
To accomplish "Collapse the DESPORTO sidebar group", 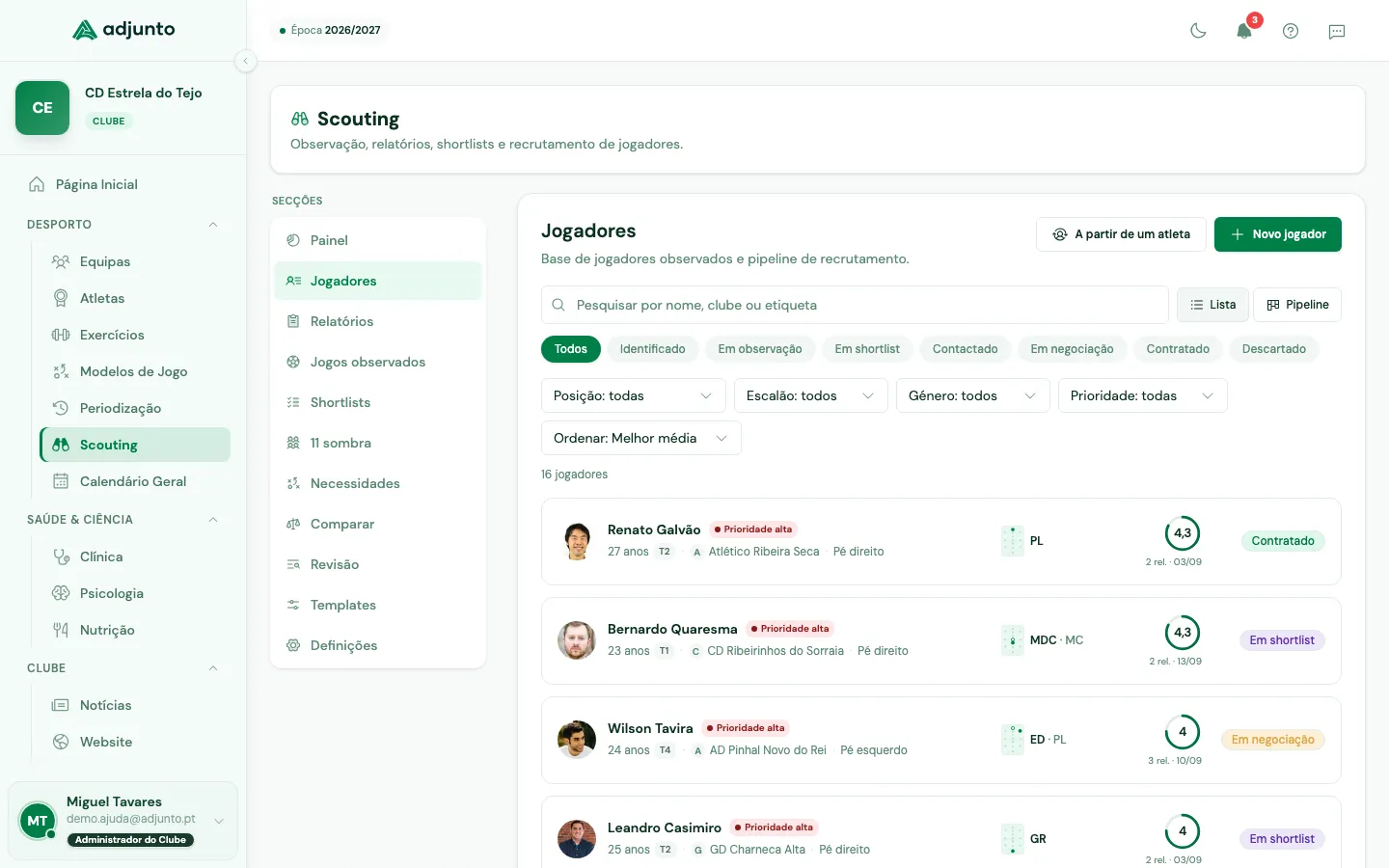I will [x=123, y=225].
